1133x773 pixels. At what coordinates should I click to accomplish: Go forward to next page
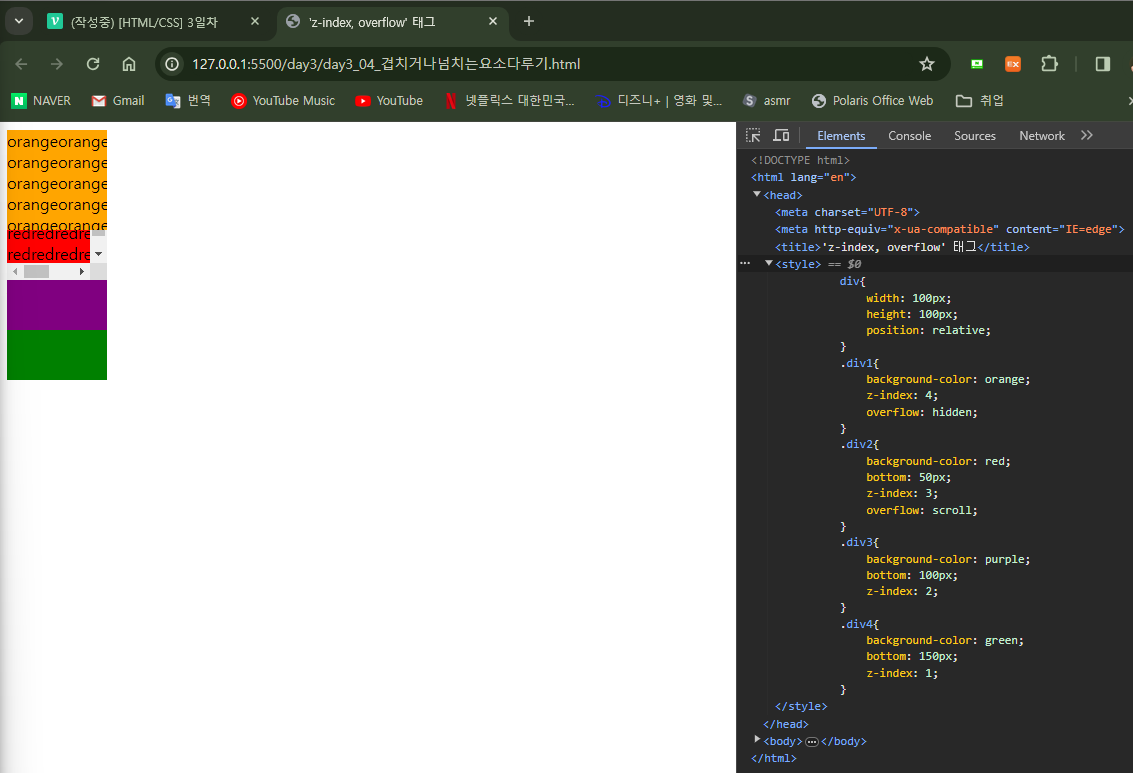coord(57,64)
